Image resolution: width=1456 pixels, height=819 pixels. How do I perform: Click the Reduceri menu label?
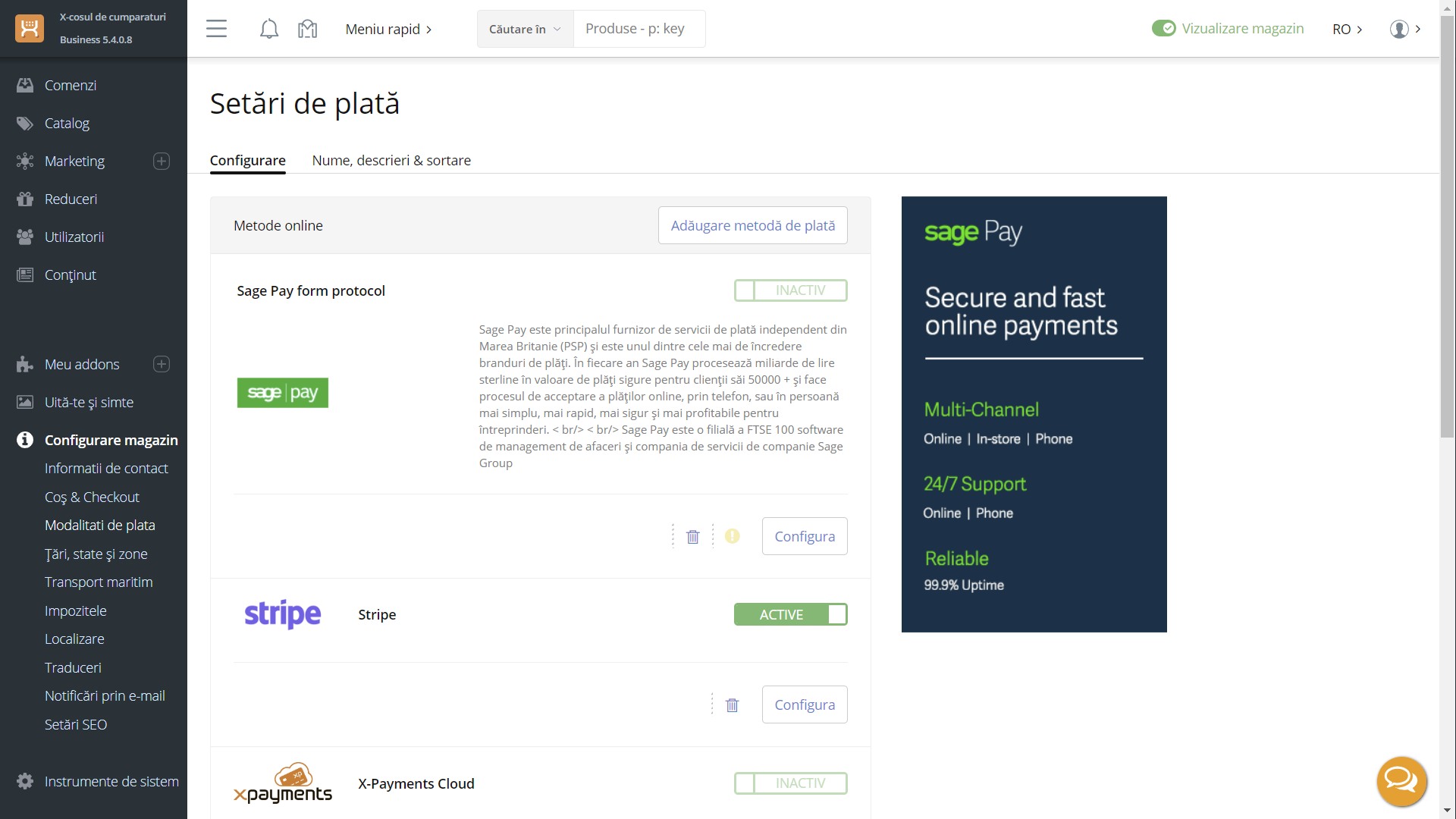[x=71, y=199]
